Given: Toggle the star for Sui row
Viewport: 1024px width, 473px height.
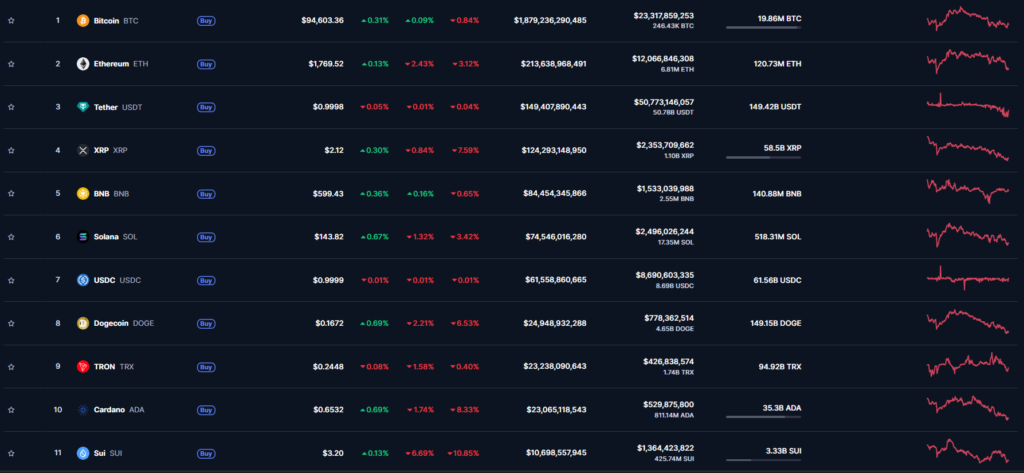Looking at the screenshot, I should coord(11,453).
